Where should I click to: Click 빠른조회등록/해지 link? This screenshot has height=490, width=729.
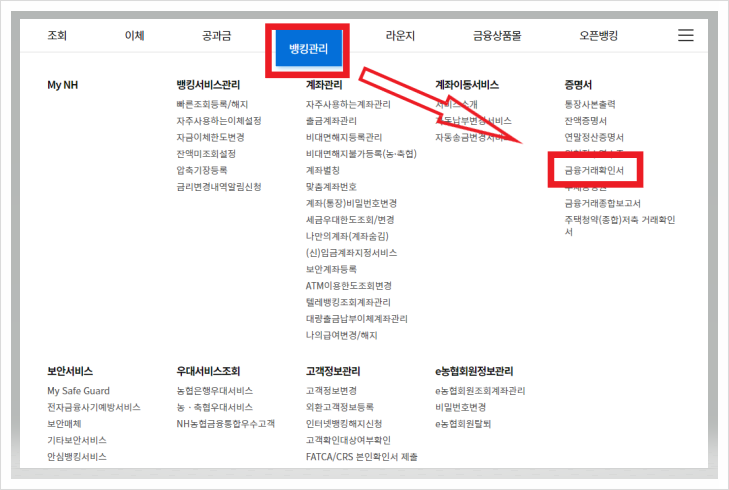[x=212, y=105]
